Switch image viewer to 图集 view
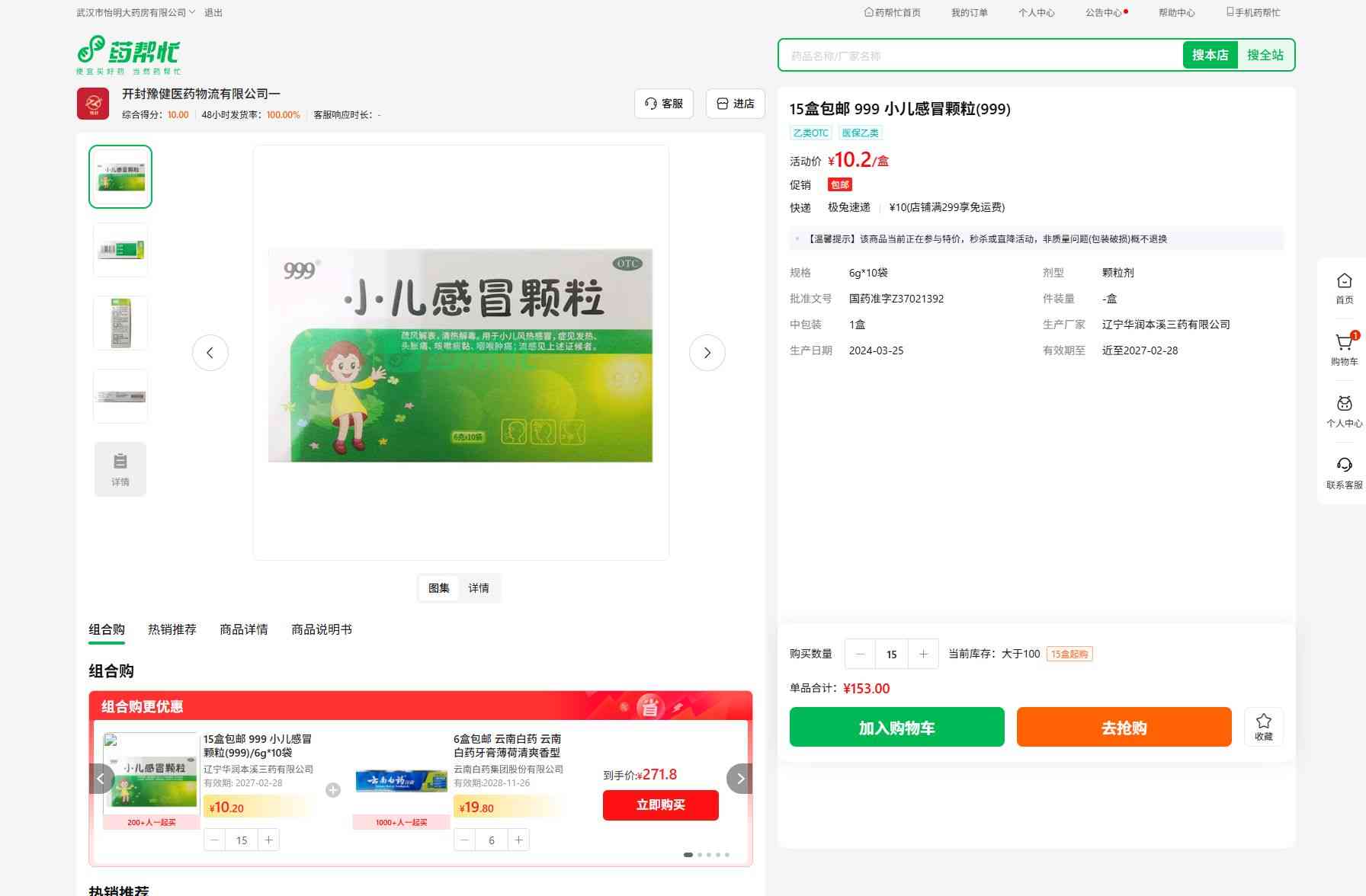Screen dimensions: 1366x896 coord(439,588)
